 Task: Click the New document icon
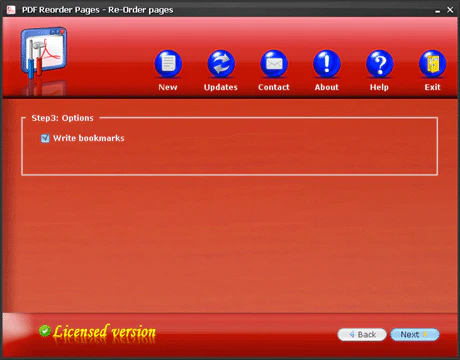point(168,63)
